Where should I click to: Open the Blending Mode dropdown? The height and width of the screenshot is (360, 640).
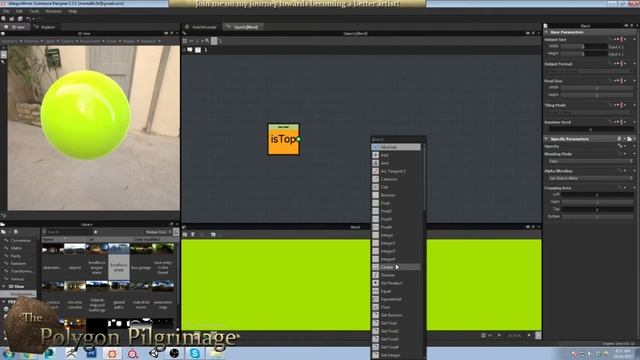click(590, 161)
